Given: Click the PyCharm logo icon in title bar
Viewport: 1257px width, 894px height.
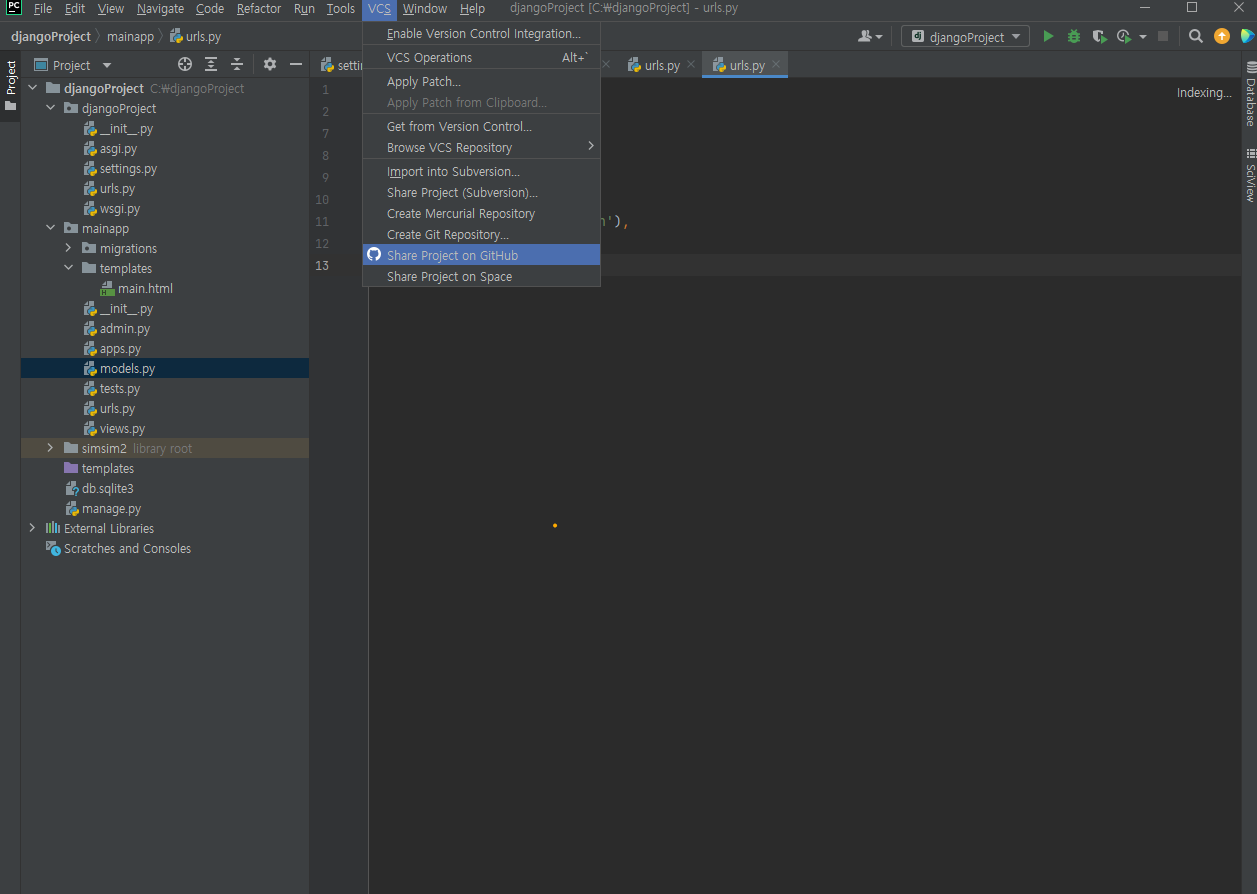Looking at the screenshot, I should 14,8.
